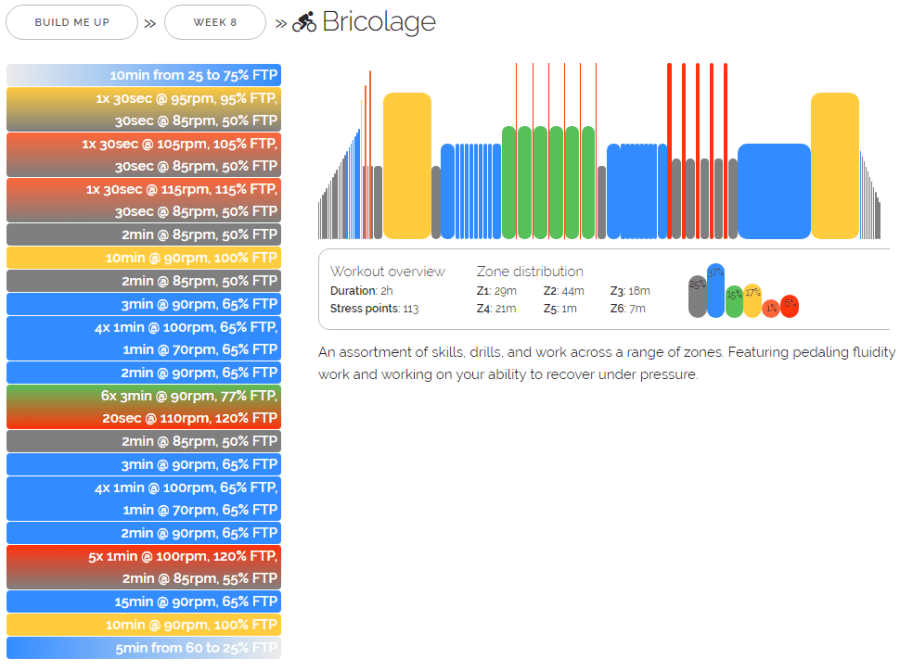Choose the 5x 1min @ 100rpm, 120% FTP block
The height and width of the screenshot is (671, 900).
[143, 556]
